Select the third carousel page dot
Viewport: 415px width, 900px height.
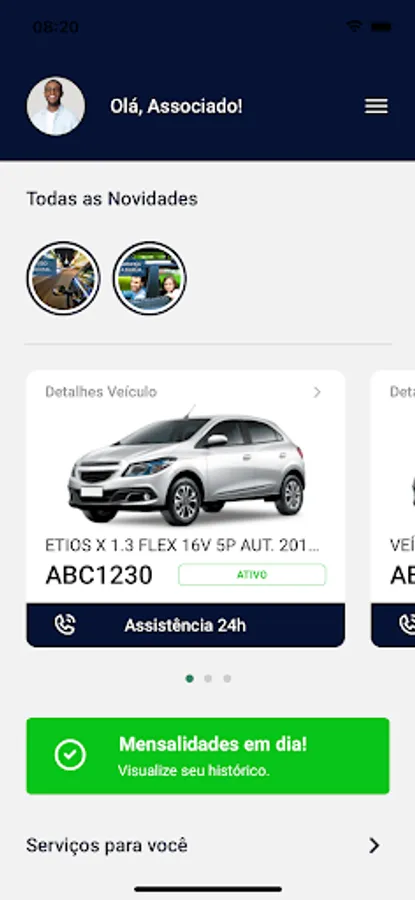point(227,678)
